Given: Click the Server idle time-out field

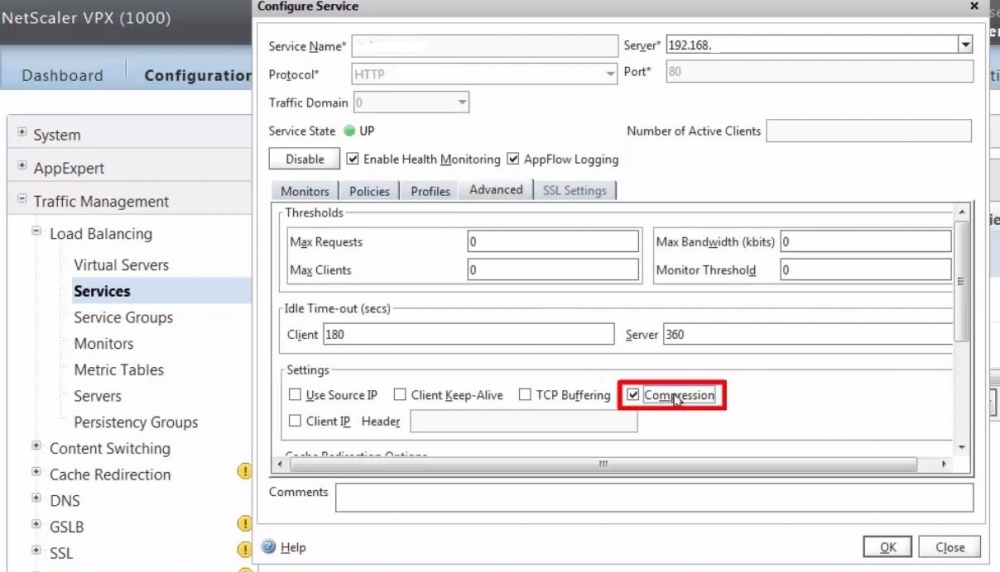Looking at the screenshot, I should (x=808, y=334).
